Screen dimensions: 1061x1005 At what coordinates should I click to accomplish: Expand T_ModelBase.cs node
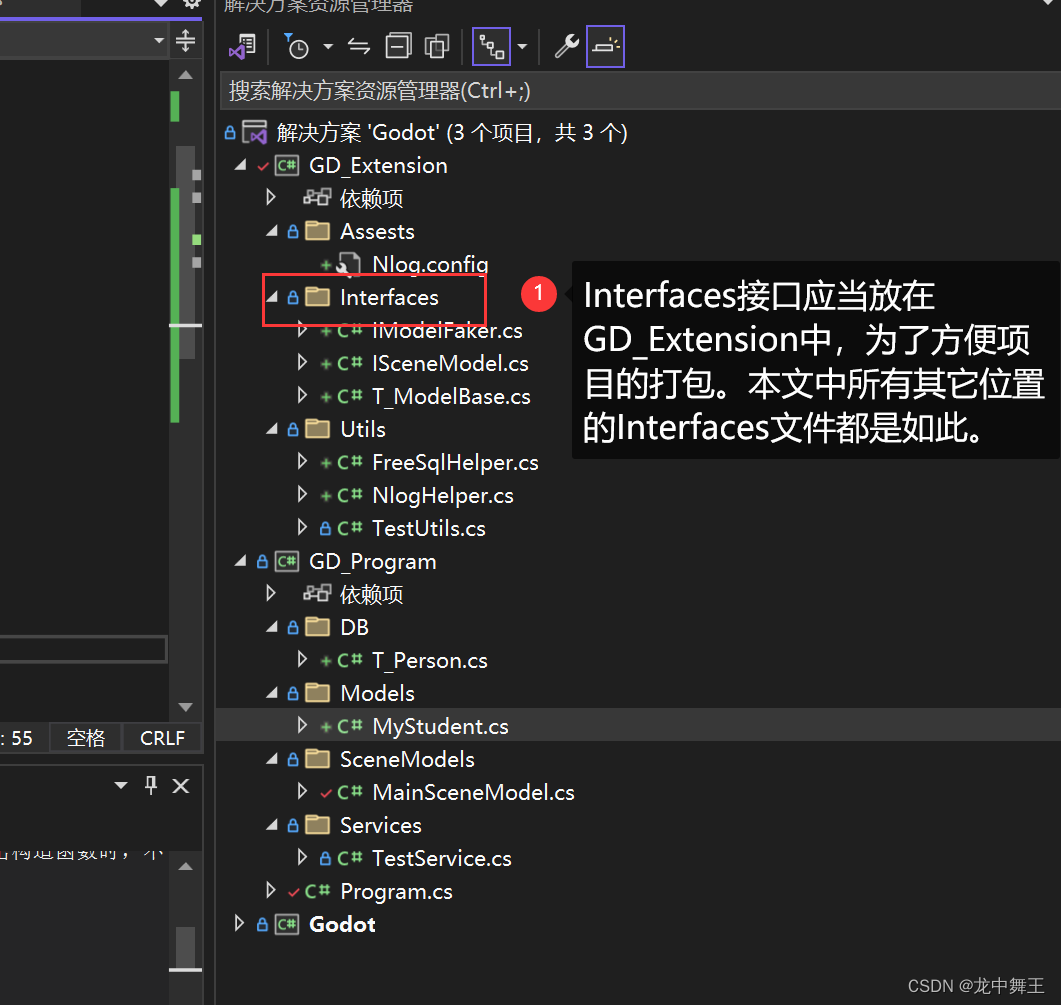(302, 396)
